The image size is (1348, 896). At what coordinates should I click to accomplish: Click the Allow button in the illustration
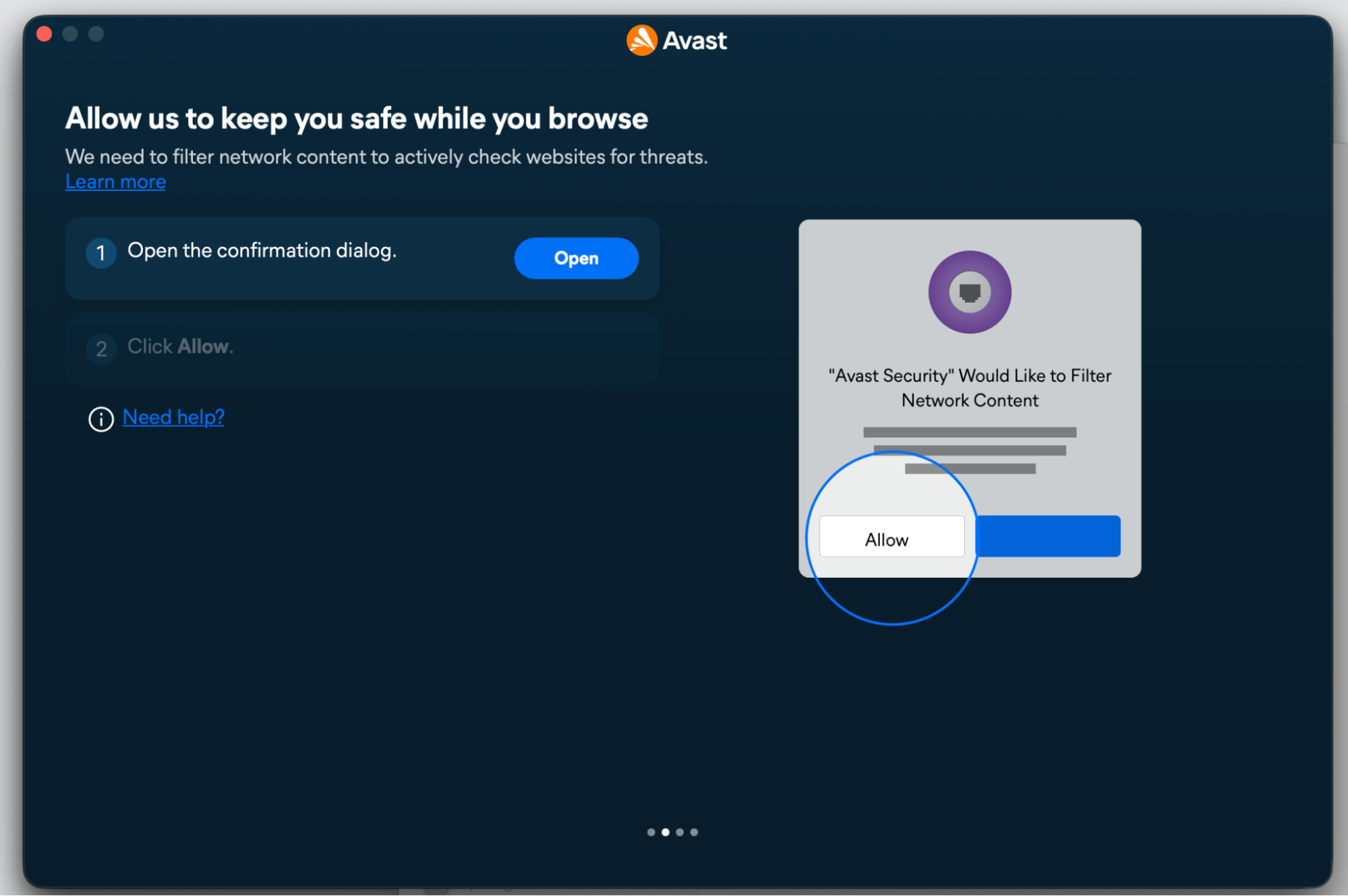[891, 537]
